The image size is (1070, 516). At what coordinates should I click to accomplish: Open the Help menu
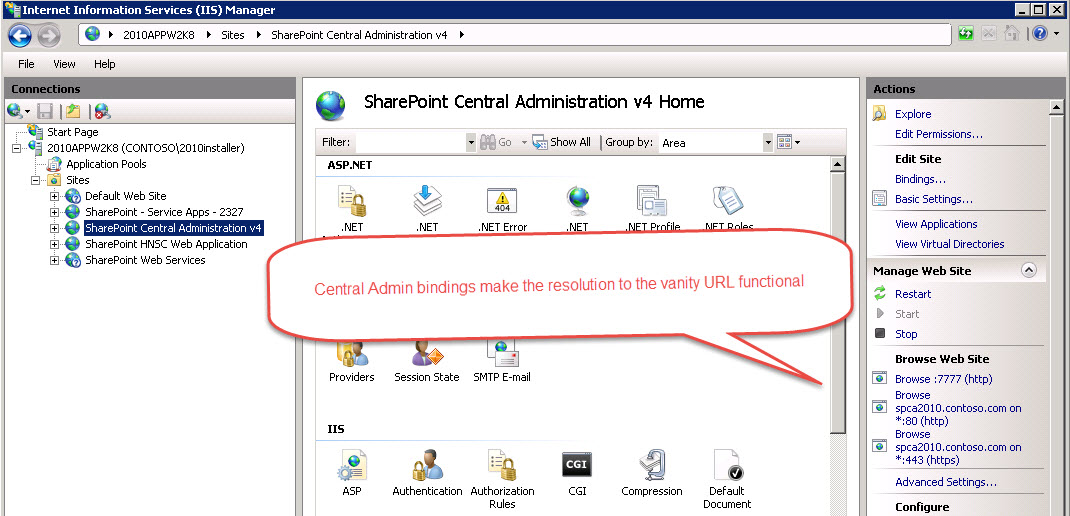pyautogui.click(x=104, y=64)
